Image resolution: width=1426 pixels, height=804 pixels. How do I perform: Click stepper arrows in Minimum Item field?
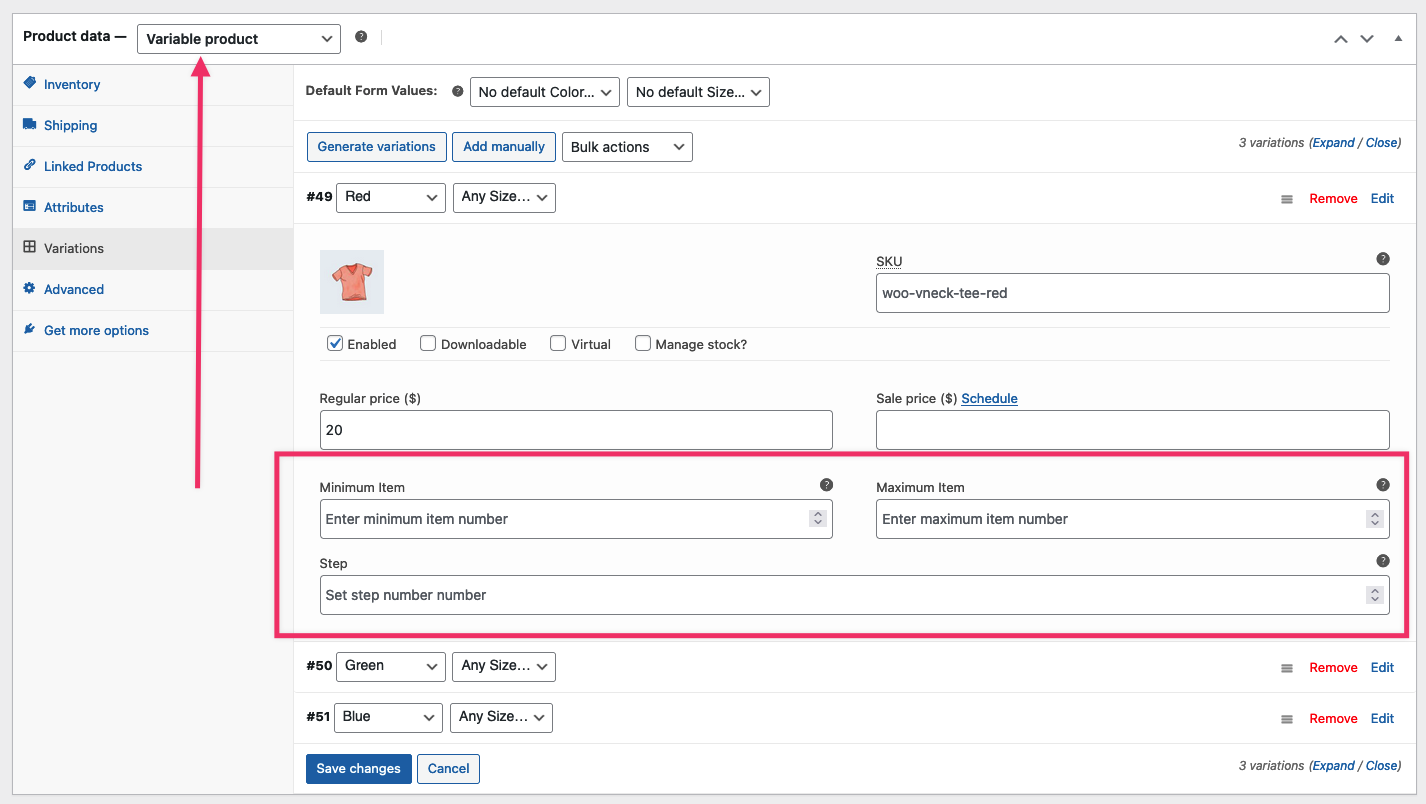point(818,519)
